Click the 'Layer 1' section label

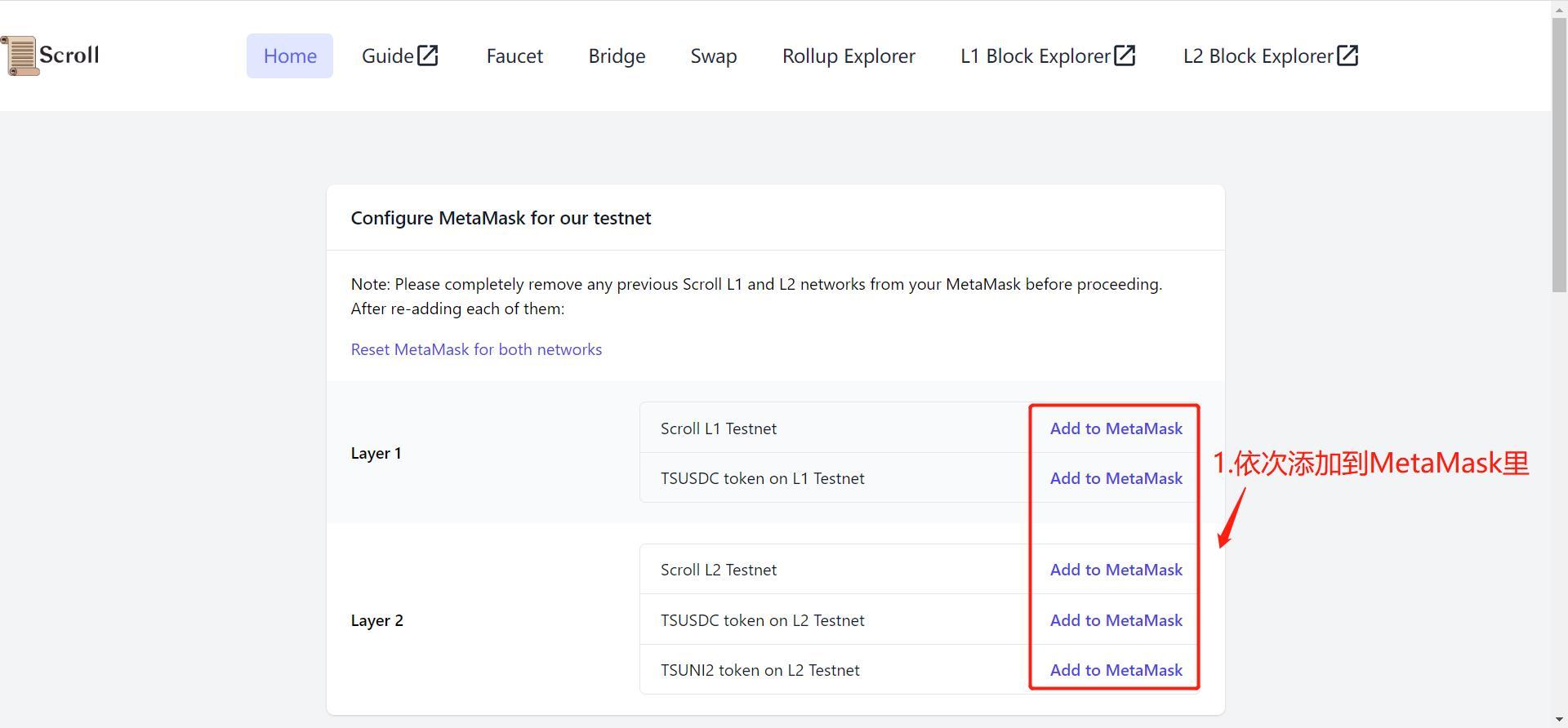376,453
